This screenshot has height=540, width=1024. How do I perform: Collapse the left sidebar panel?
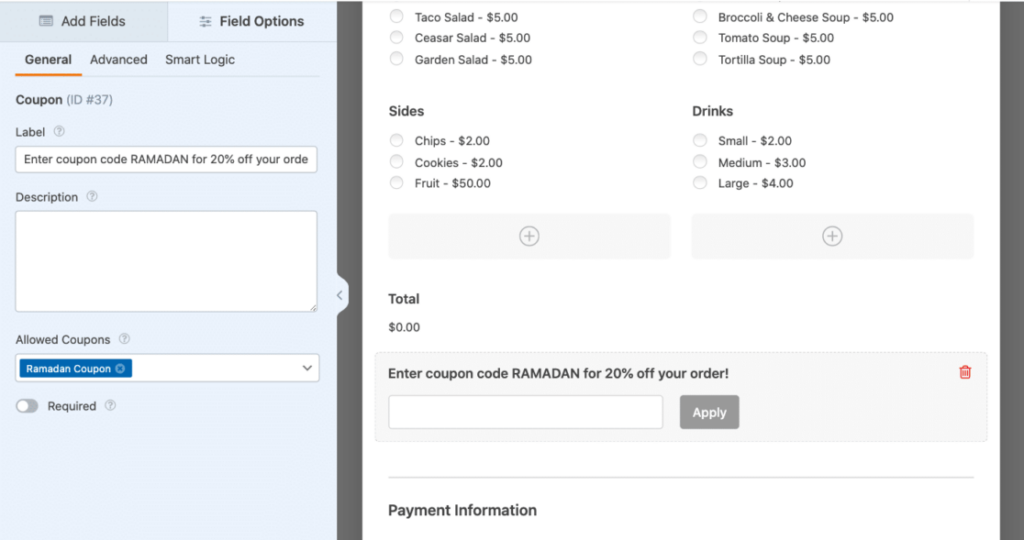click(x=339, y=295)
